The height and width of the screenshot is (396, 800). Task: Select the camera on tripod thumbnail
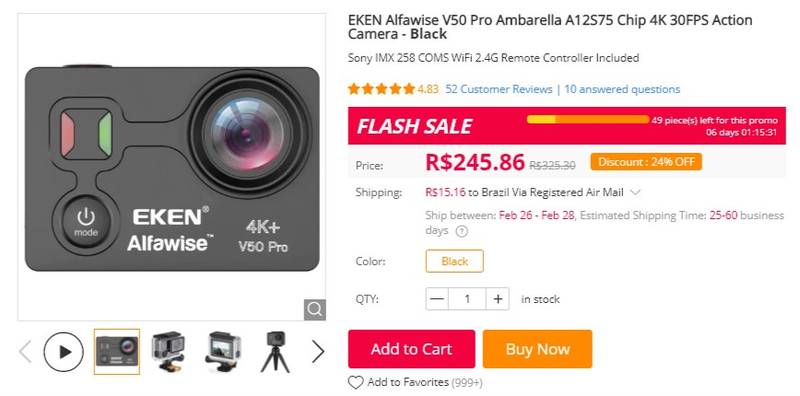pyautogui.click(x=276, y=352)
